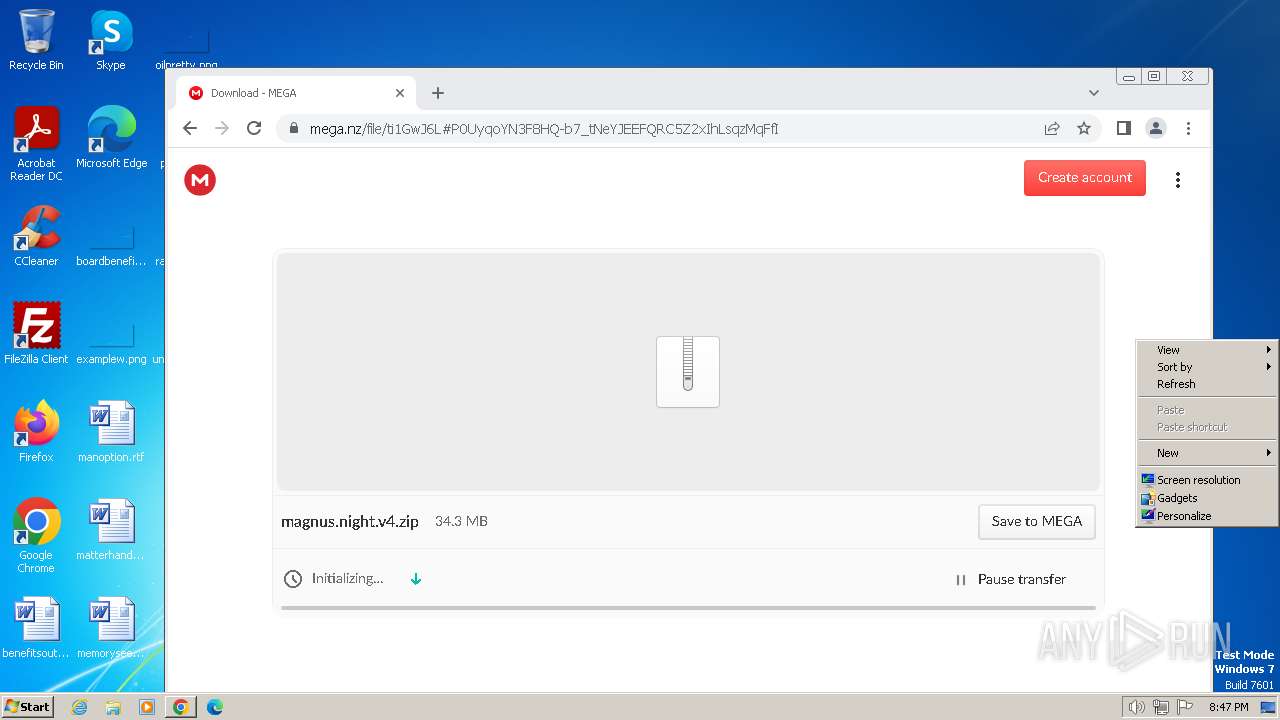Screen dimensions: 1280x720
Task: Pause transfer of the download
Action: pos(1011,579)
